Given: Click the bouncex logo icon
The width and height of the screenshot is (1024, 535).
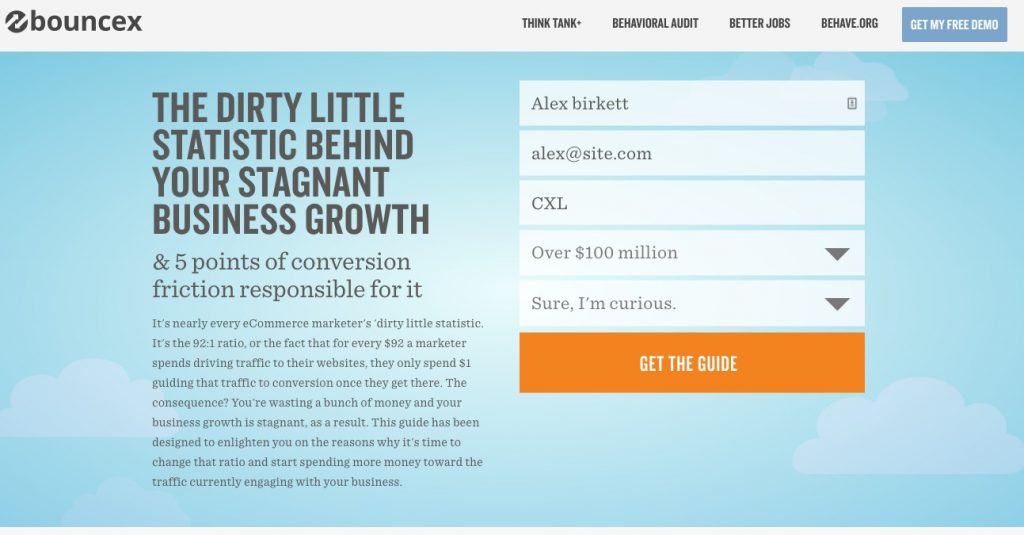Looking at the screenshot, I should pos(16,22).
